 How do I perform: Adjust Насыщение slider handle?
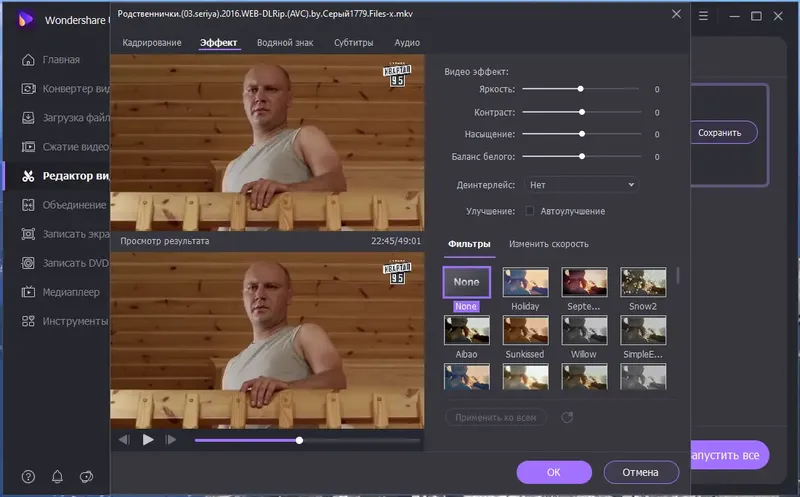(582, 134)
